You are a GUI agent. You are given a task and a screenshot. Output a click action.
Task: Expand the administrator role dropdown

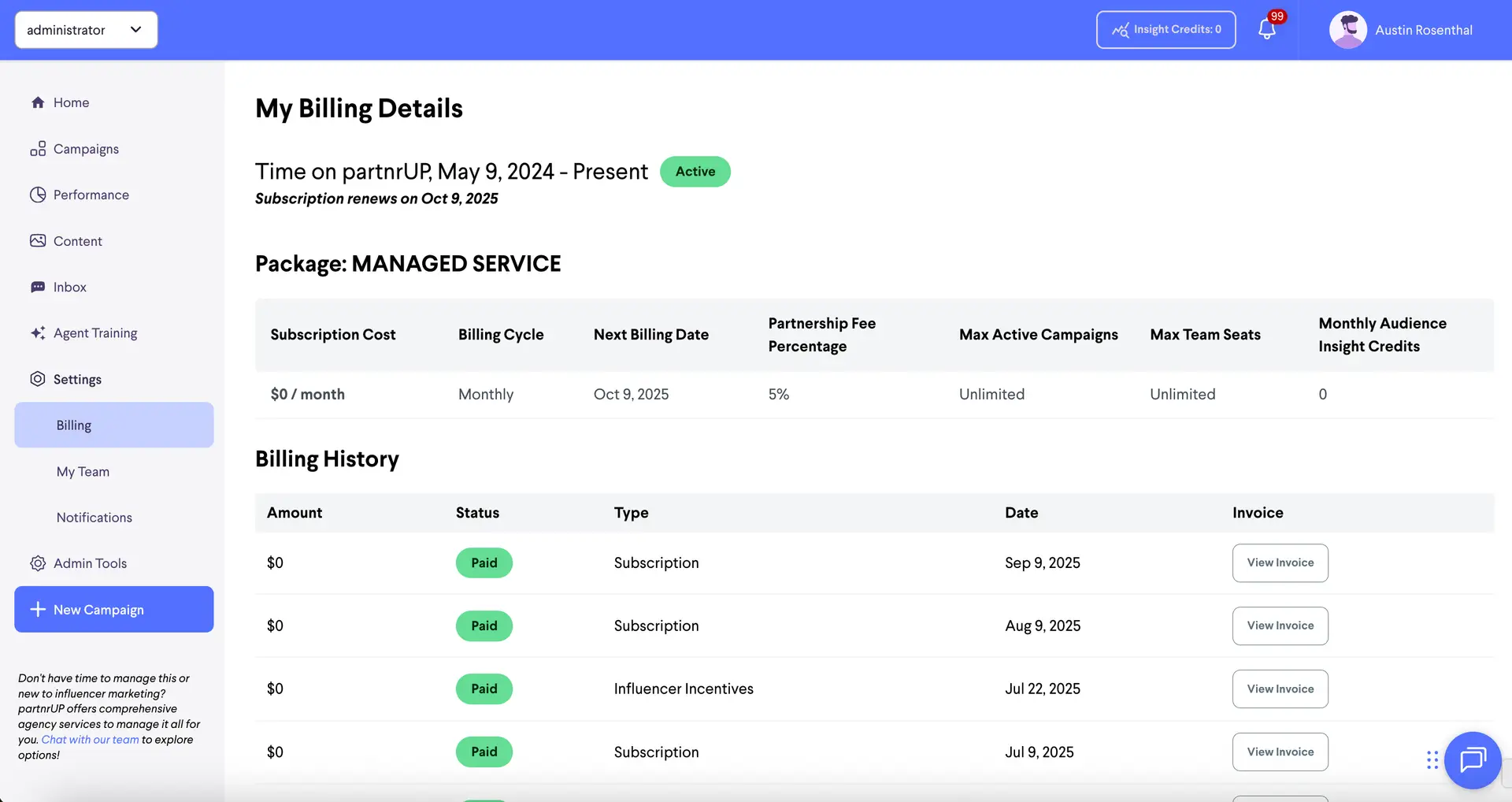(86, 29)
